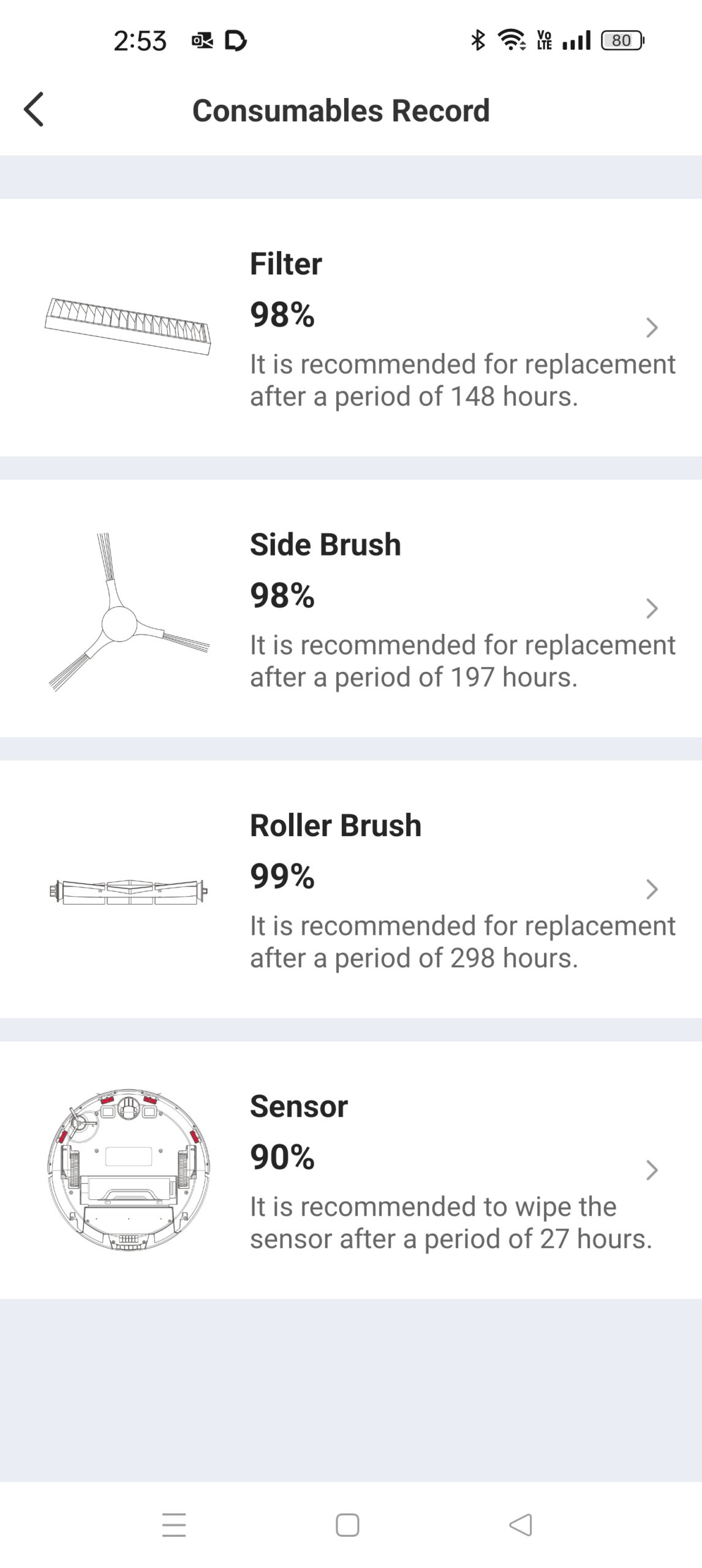Go back using the top-left arrow
The height and width of the screenshot is (1568, 702).
(x=34, y=110)
